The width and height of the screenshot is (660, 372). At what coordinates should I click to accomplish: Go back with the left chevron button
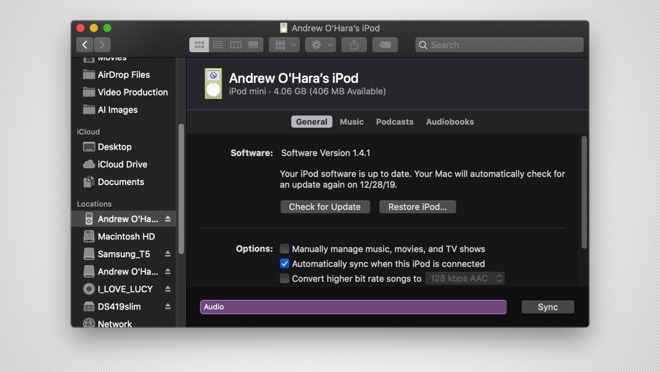[x=85, y=45]
